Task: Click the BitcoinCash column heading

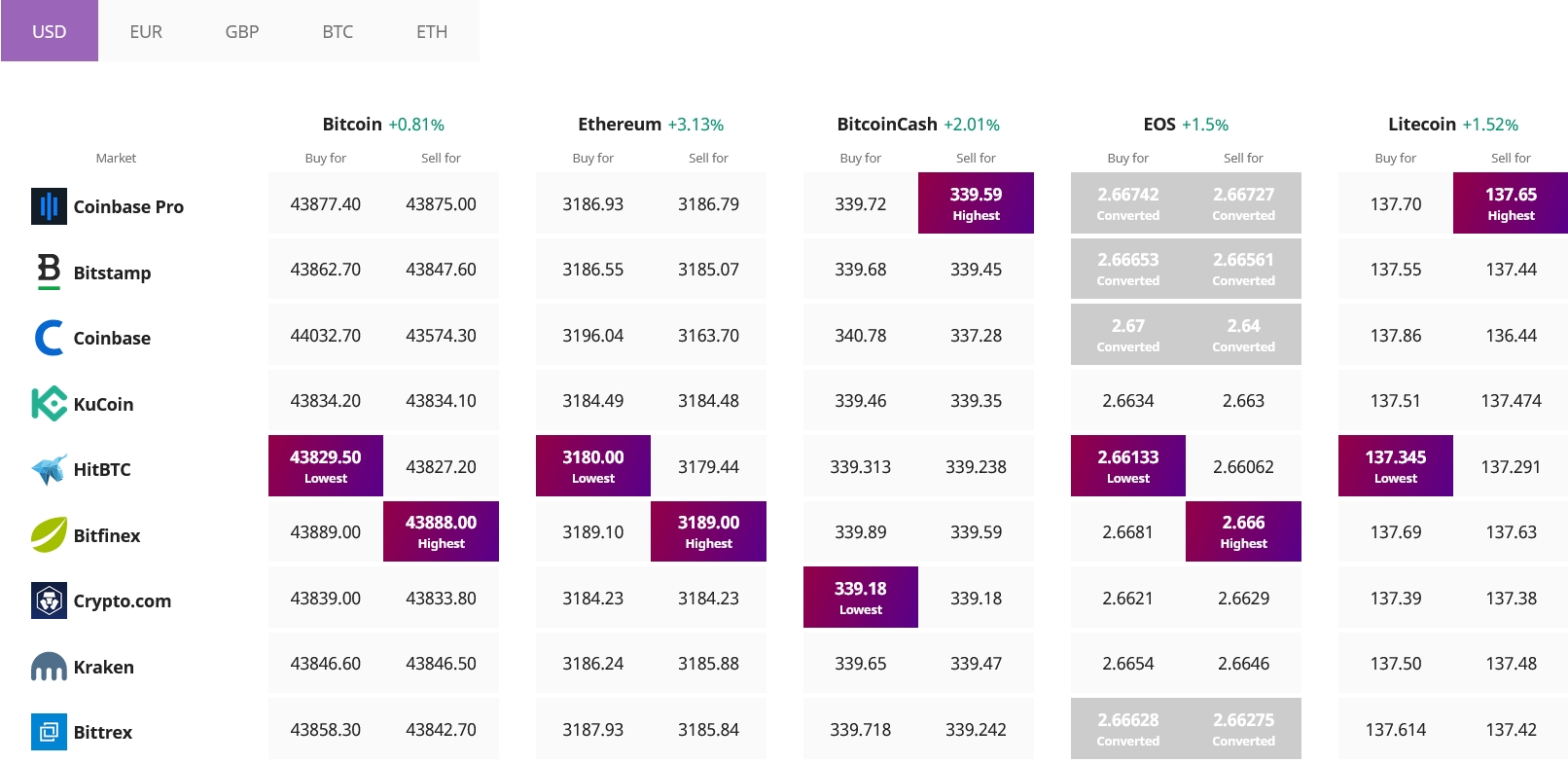Action: pyautogui.click(x=887, y=124)
